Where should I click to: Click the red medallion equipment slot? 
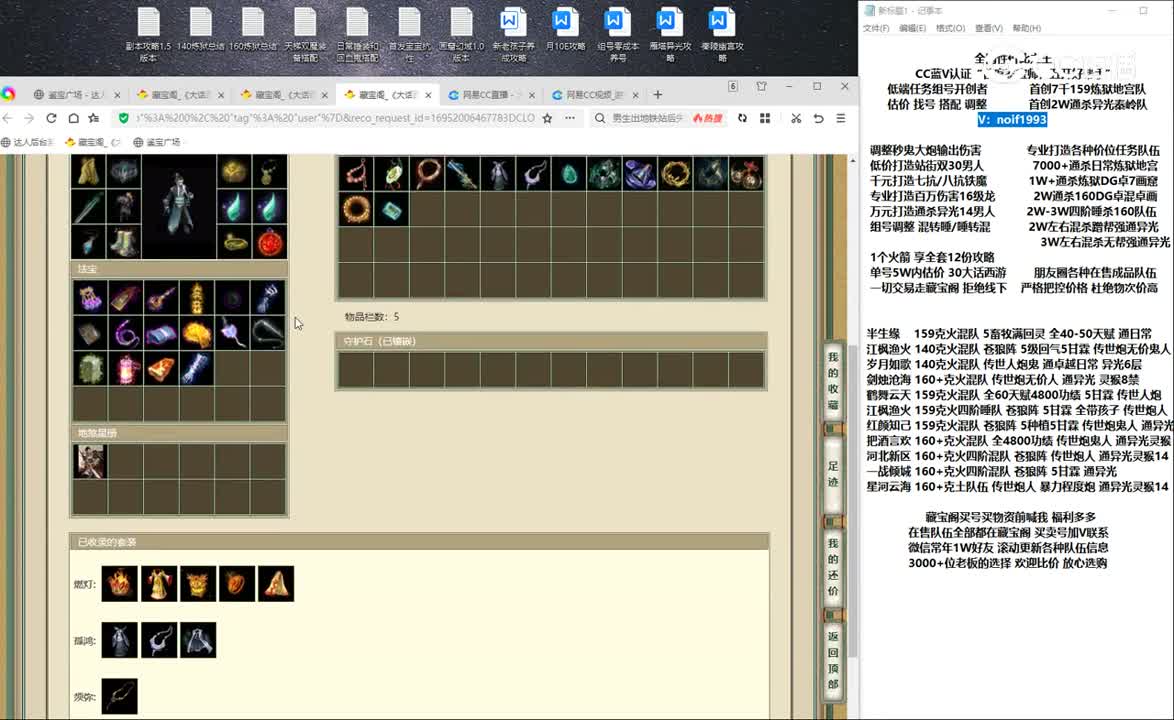pos(270,242)
